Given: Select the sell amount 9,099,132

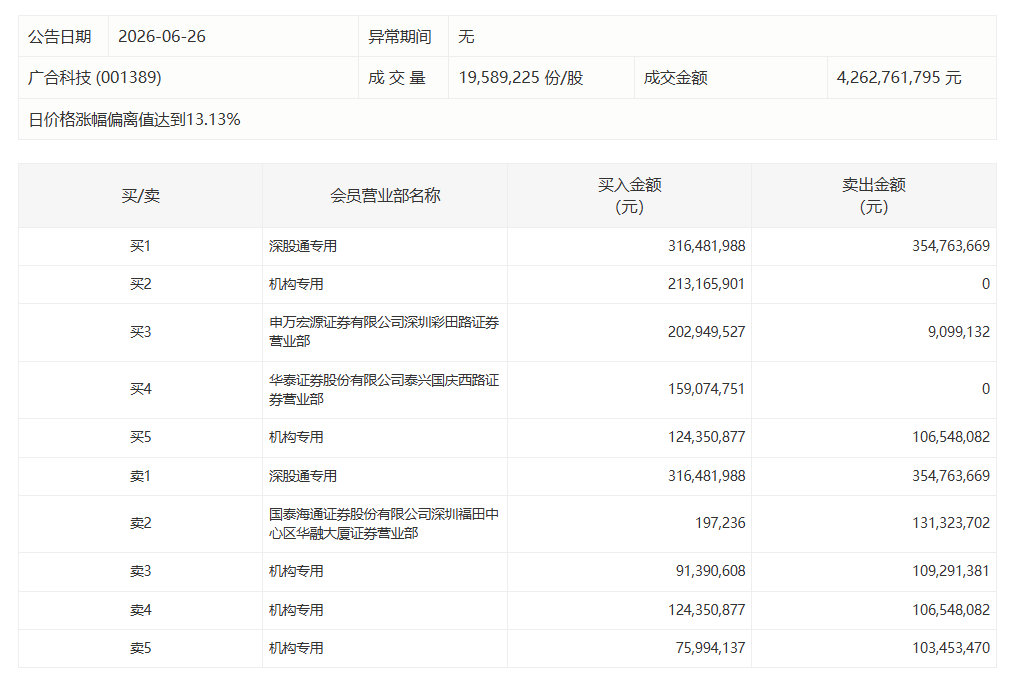Looking at the screenshot, I should pyautogui.click(x=959, y=332).
